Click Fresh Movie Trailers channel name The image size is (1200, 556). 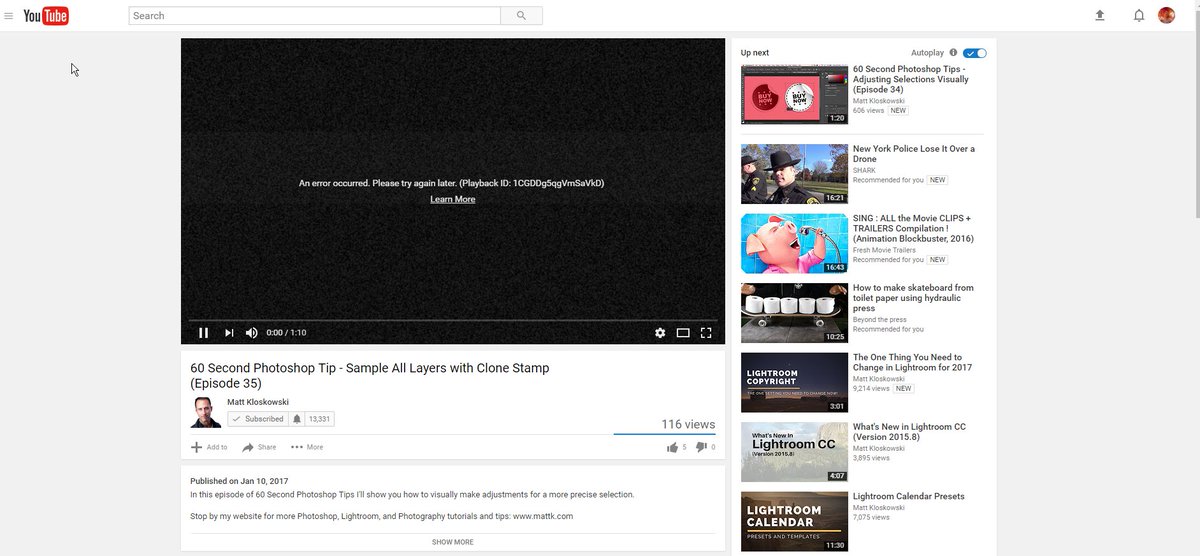coord(884,250)
